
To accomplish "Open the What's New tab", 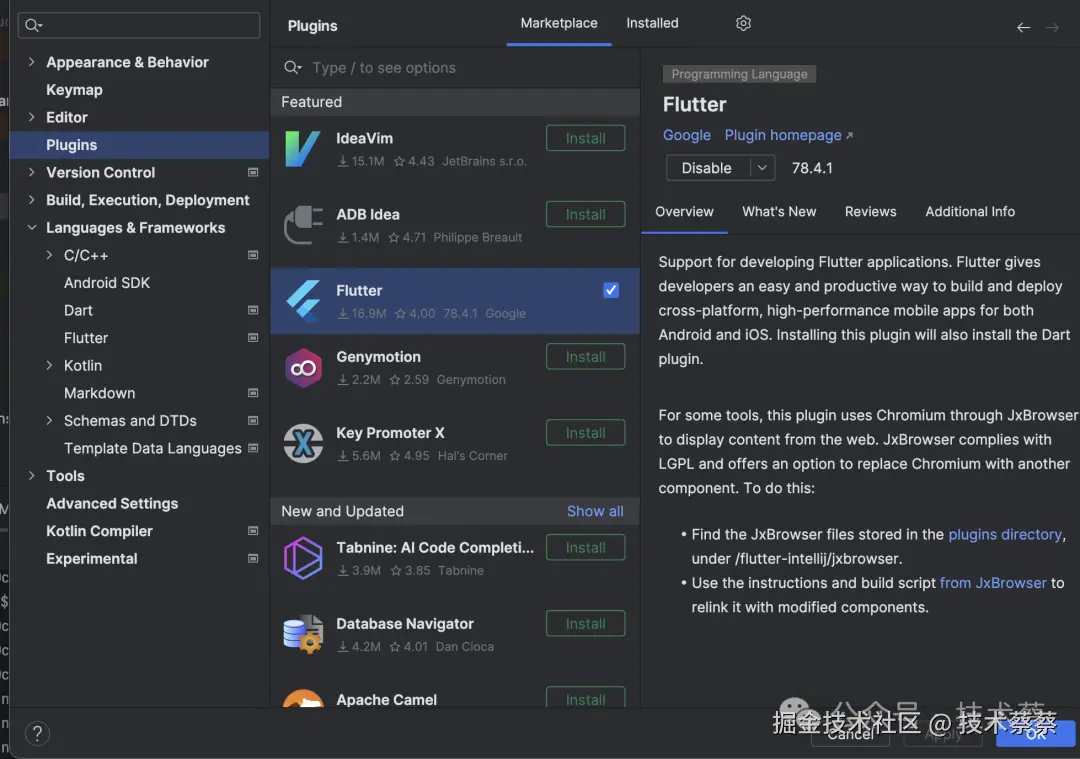I will pos(779,212).
